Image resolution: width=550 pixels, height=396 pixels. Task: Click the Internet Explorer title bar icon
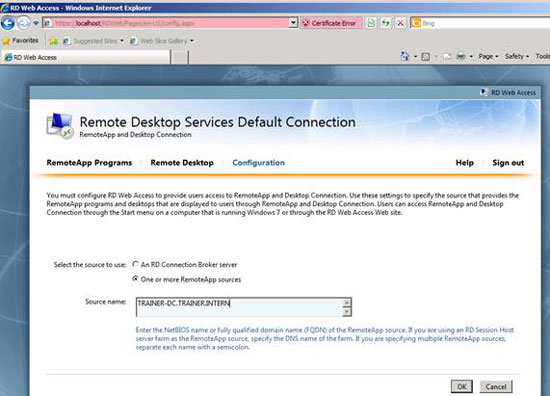tap(5, 8)
